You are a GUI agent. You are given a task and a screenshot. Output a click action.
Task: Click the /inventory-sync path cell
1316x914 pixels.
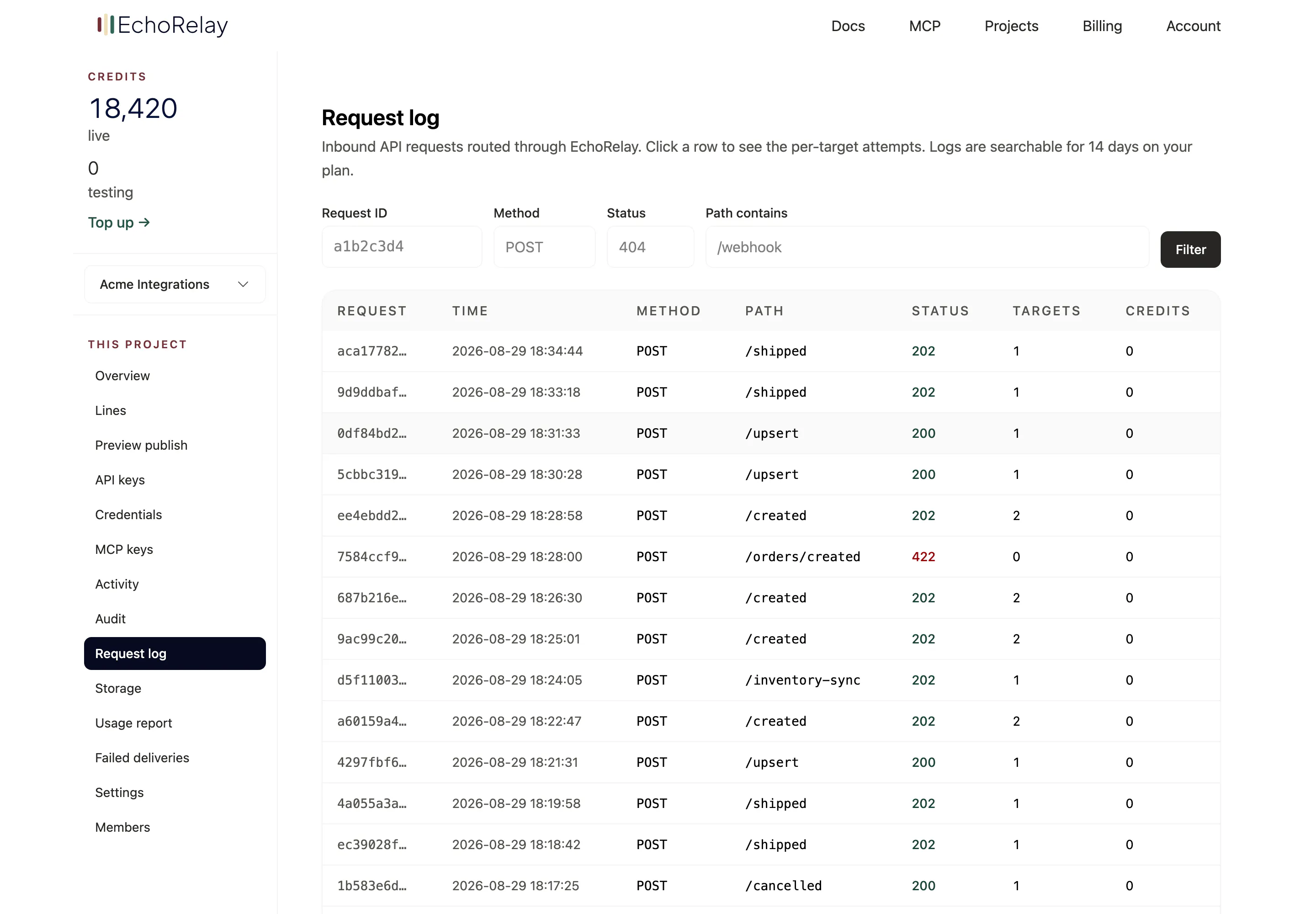tap(802, 680)
